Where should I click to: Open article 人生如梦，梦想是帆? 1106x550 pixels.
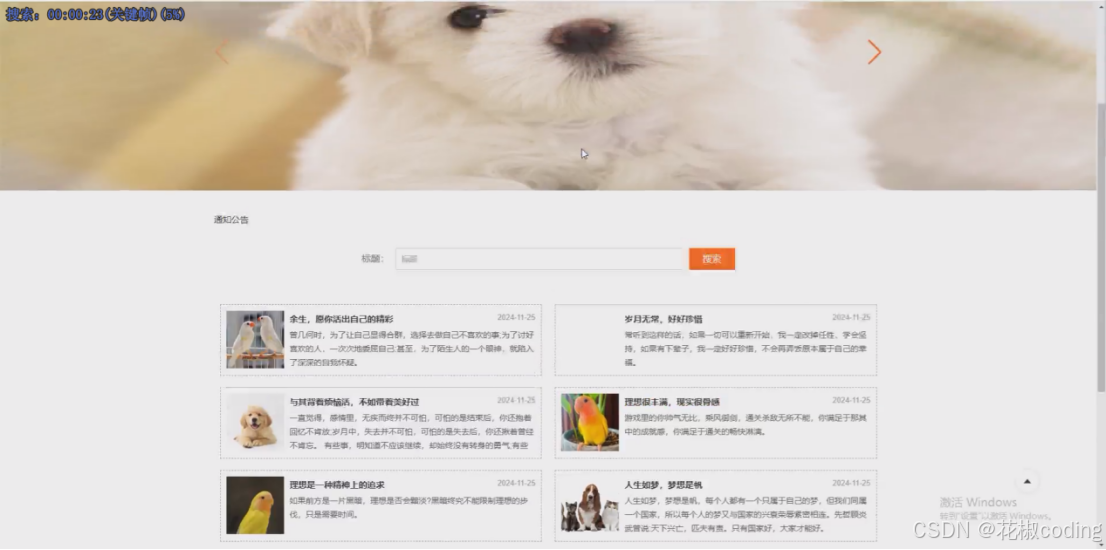(x=663, y=485)
